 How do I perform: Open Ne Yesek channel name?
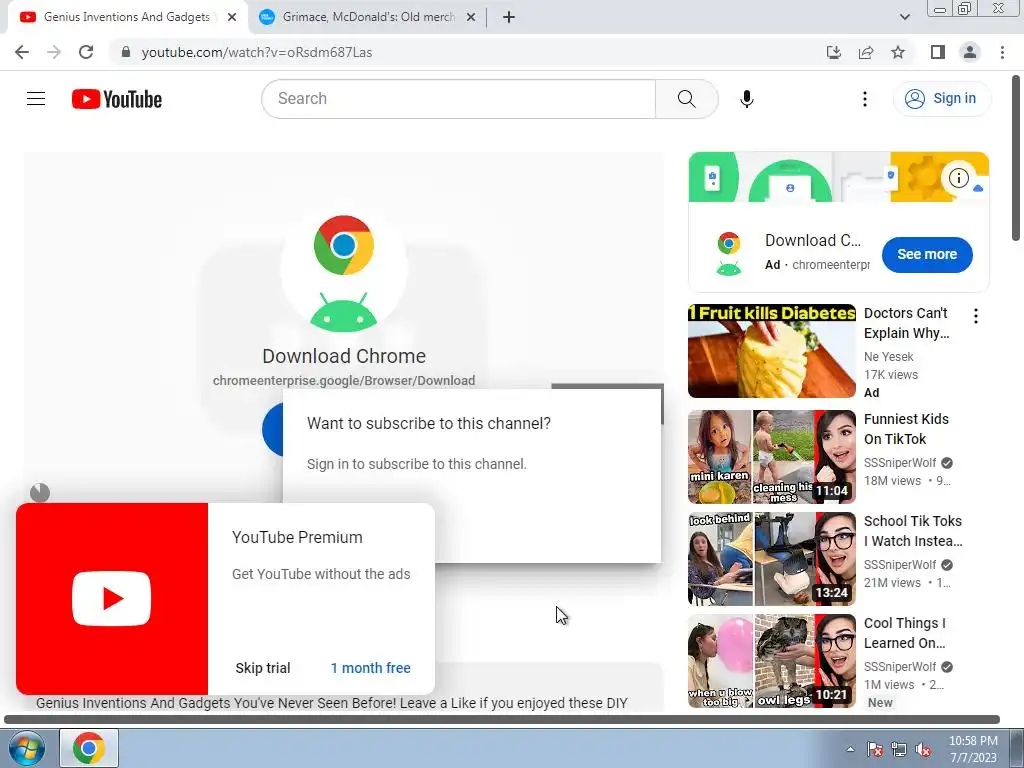click(x=889, y=357)
